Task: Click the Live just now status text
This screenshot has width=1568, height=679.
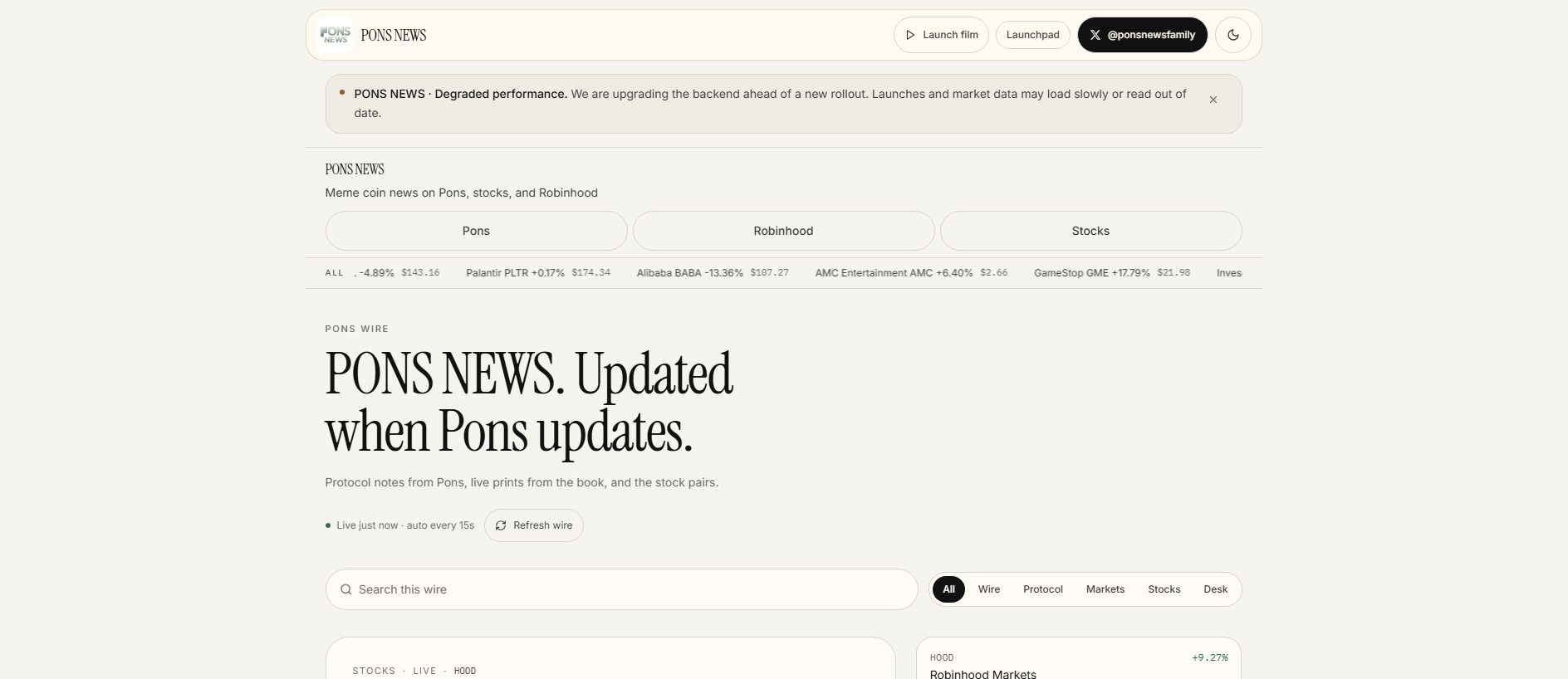Action: tap(405, 525)
